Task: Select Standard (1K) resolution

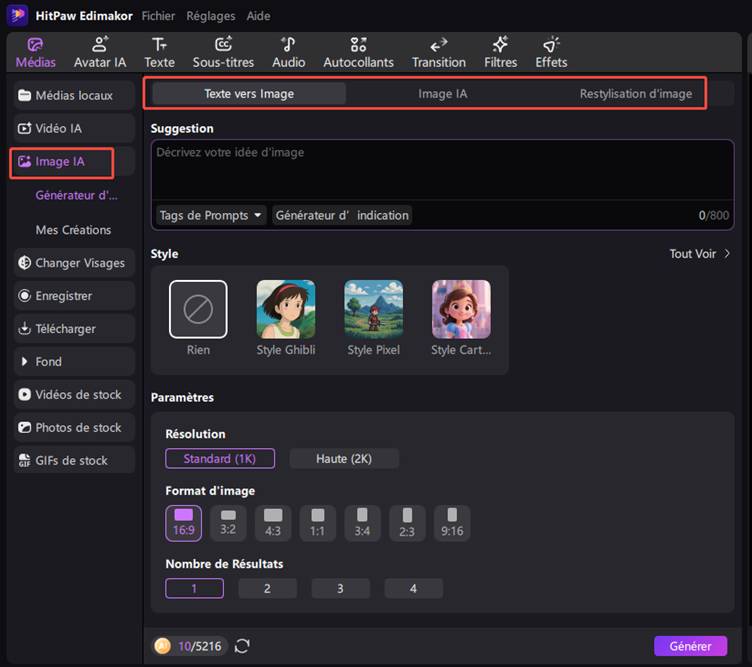Action: coord(220,458)
